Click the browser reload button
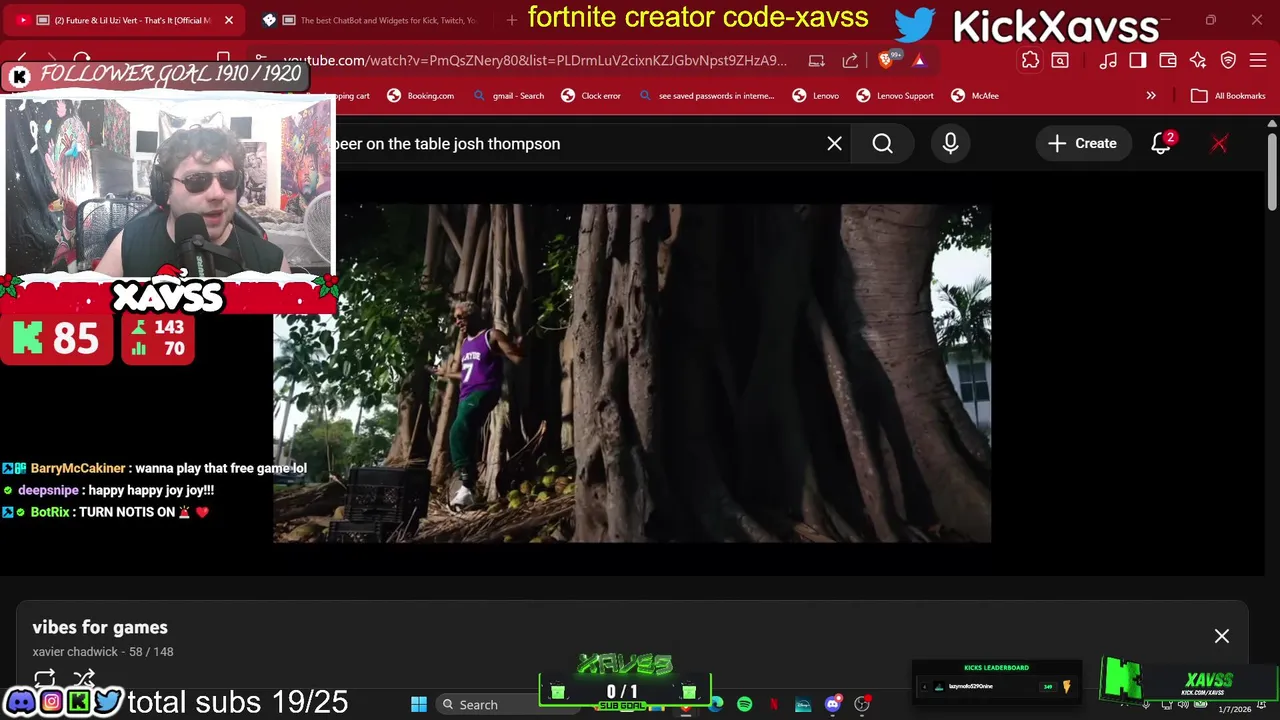The height and width of the screenshot is (720, 1280). coord(82,60)
